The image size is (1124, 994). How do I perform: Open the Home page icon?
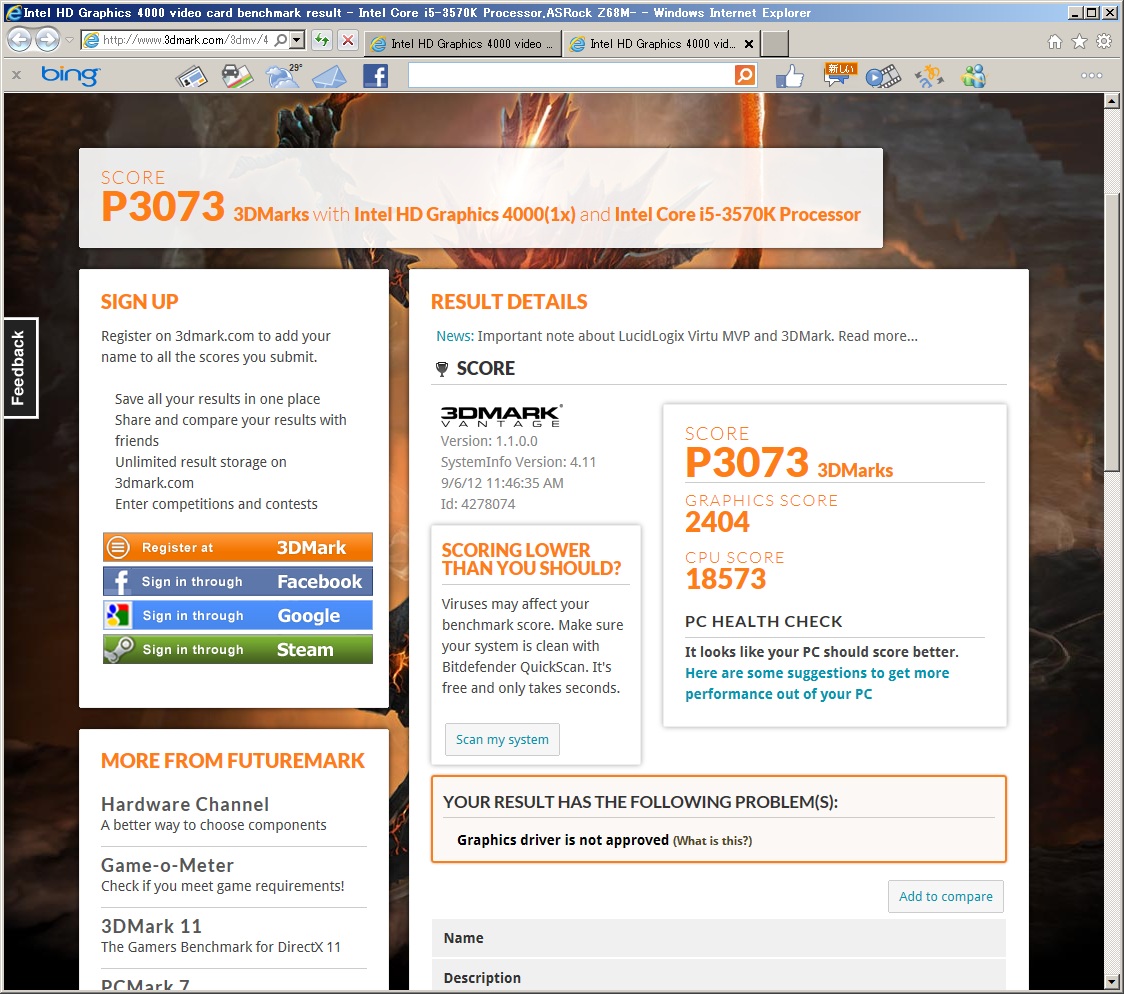pos(1054,42)
